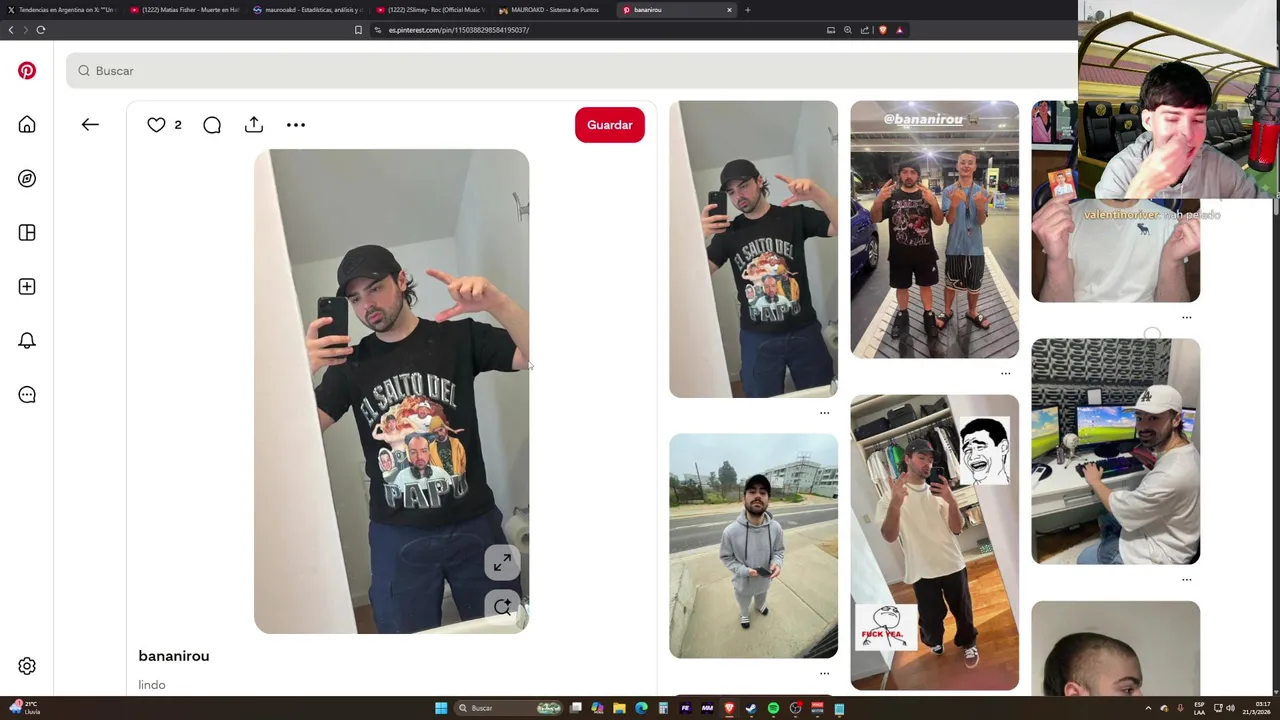
Task: Click the Windows taskbar Buscar search box
Action: 510,708
